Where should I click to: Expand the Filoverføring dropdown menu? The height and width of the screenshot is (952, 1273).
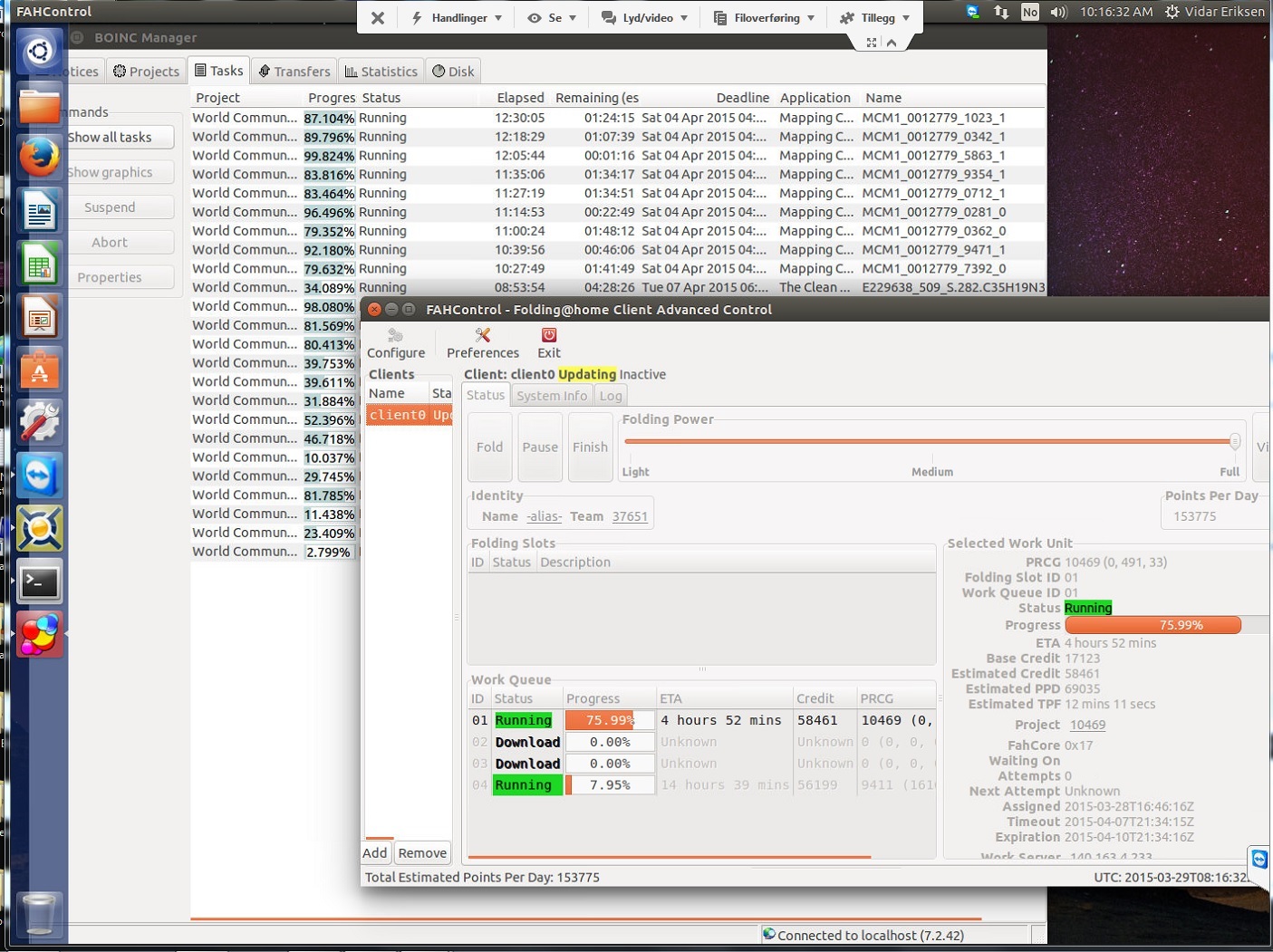764,18
